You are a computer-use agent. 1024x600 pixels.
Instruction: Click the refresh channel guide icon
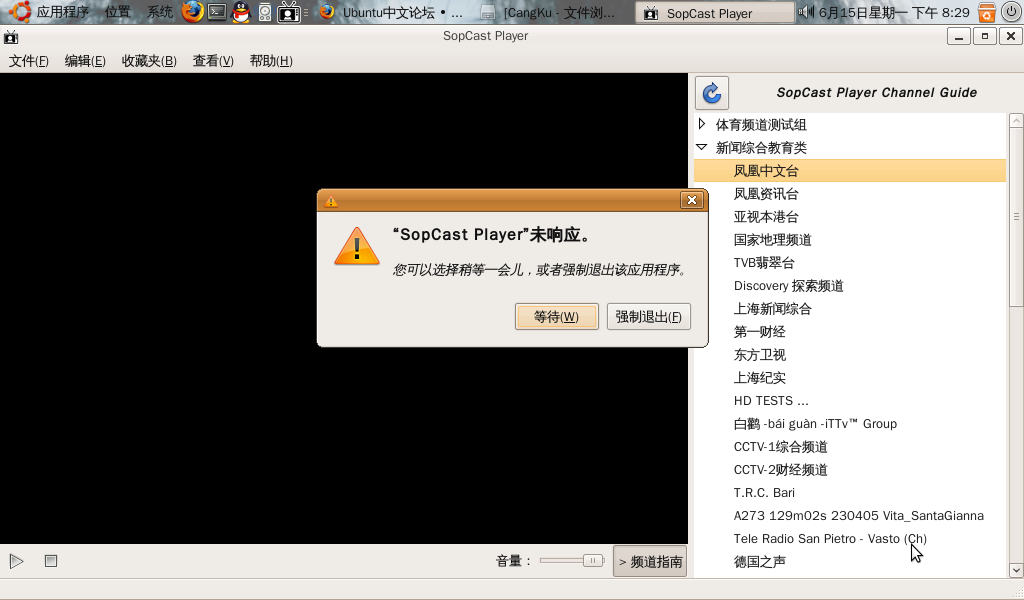(x=712, y=93)
